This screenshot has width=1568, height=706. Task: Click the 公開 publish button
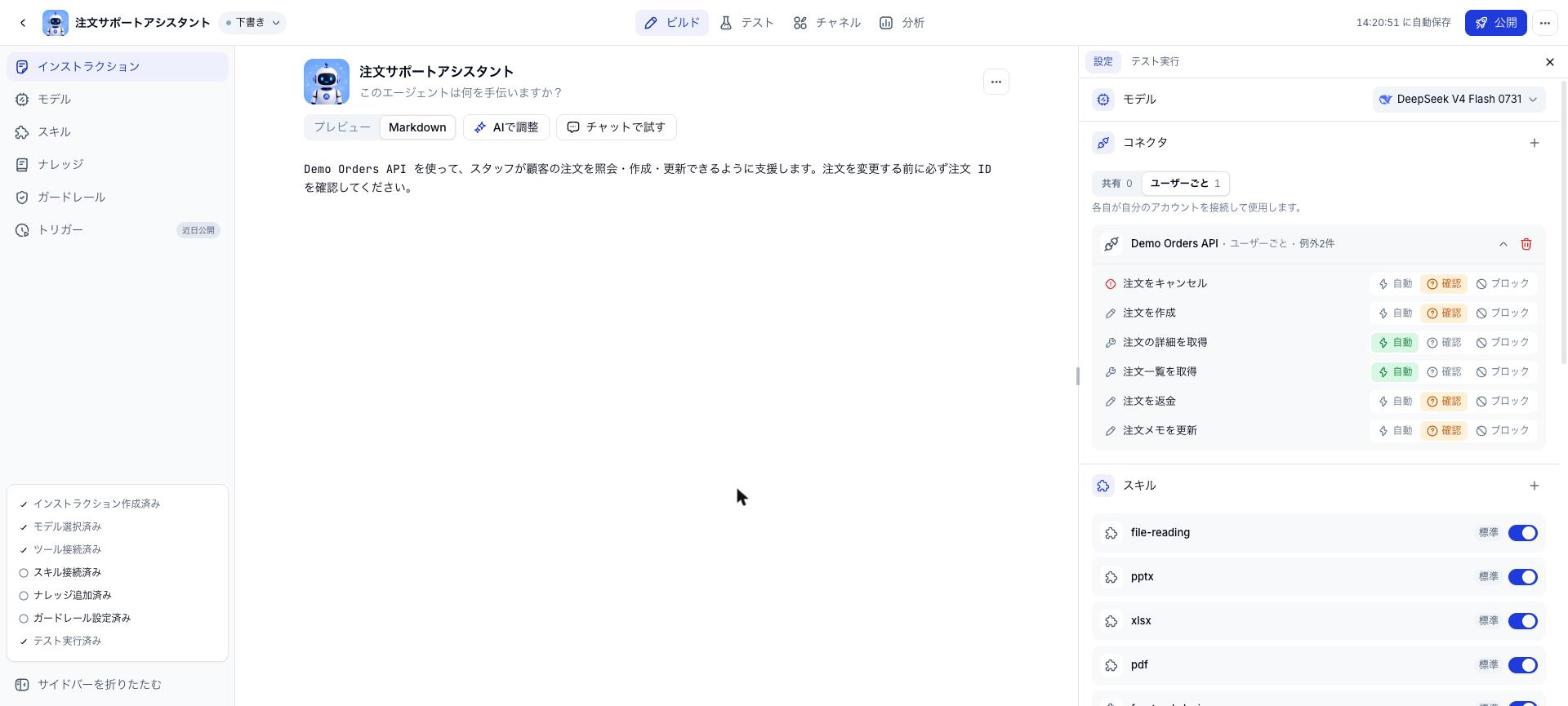coord(1495,22)
